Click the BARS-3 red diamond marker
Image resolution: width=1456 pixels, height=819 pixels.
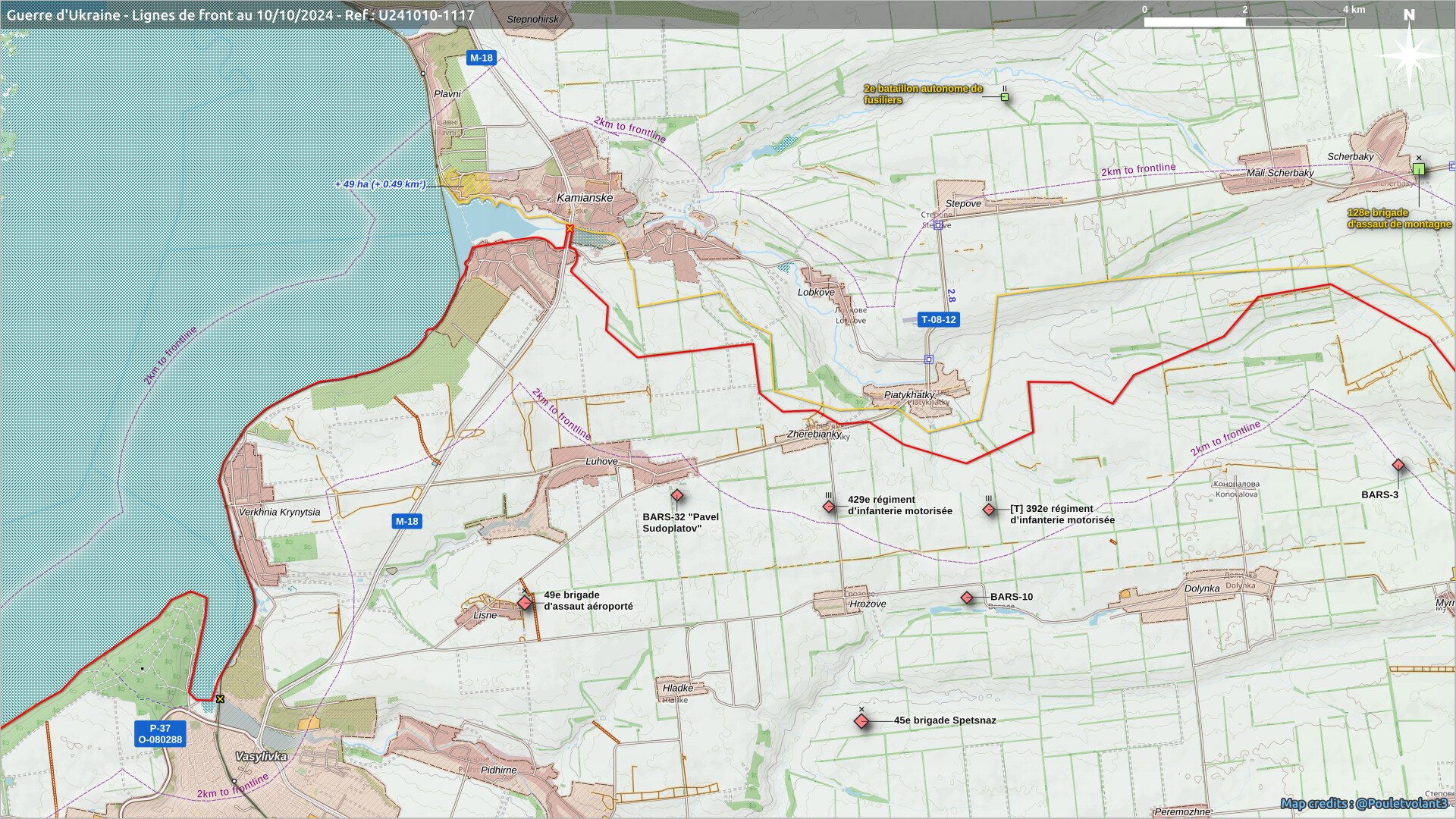click(x=1398, y=465)
